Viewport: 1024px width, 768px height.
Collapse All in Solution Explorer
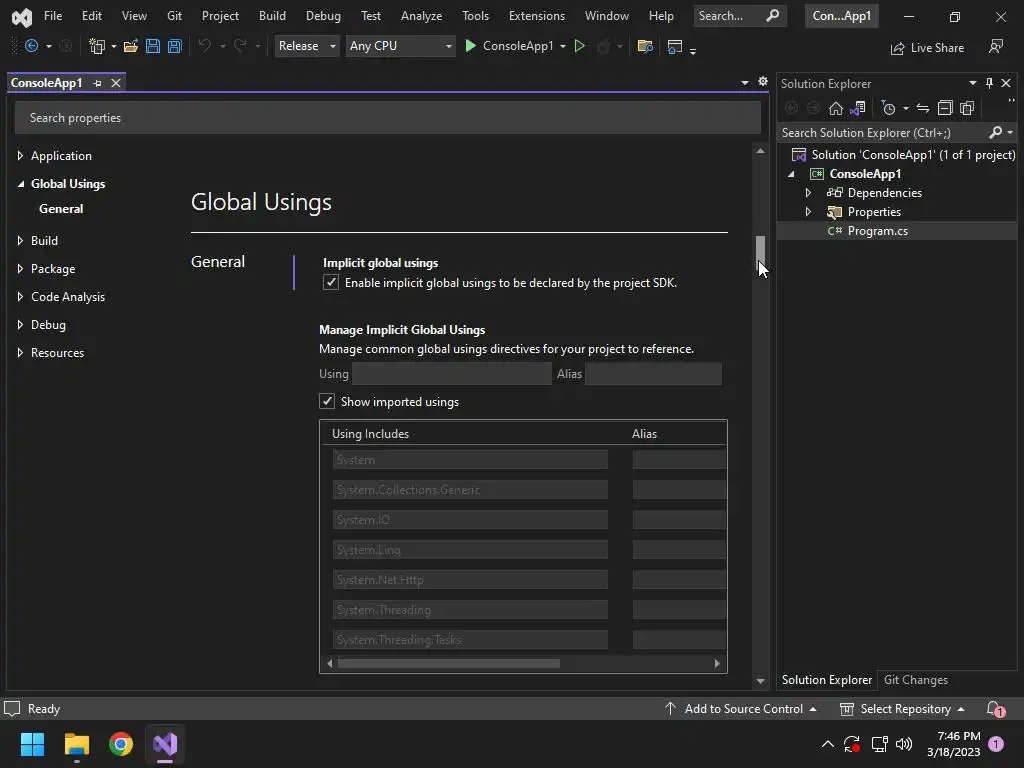[x=945, y=108]
